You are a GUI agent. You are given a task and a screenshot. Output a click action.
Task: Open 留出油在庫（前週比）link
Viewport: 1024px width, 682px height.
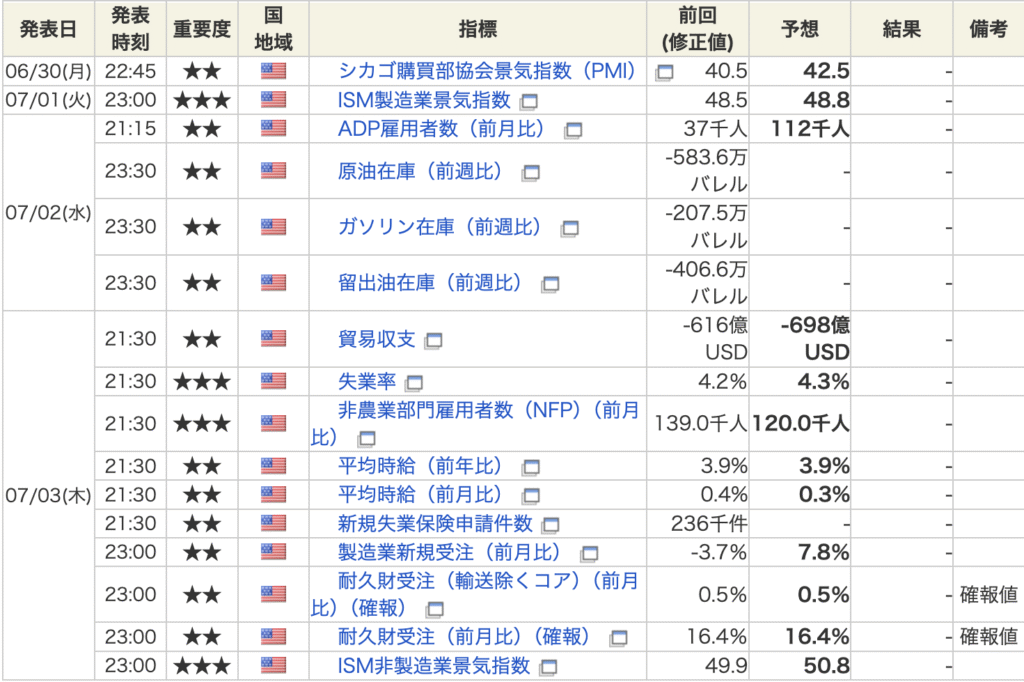pyautogui.click(x=430, y=283)
